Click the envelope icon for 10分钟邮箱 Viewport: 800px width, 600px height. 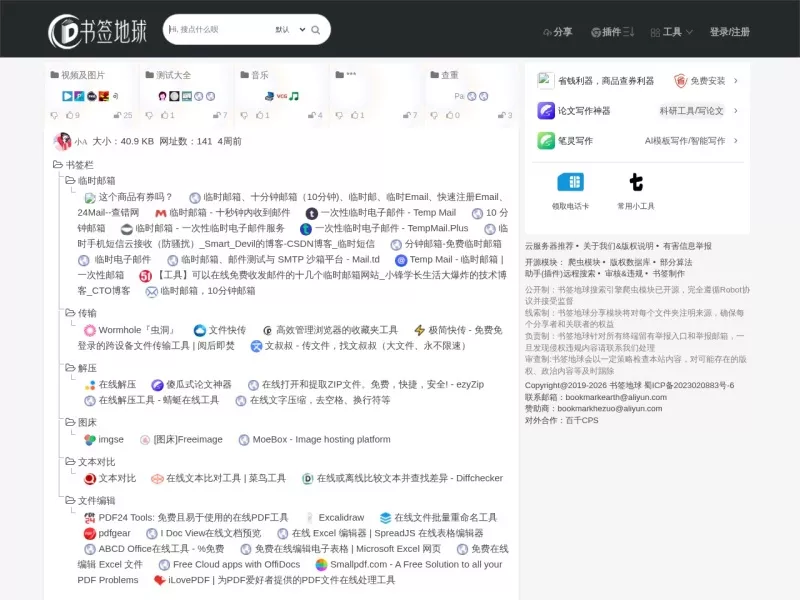coord(152,292)
